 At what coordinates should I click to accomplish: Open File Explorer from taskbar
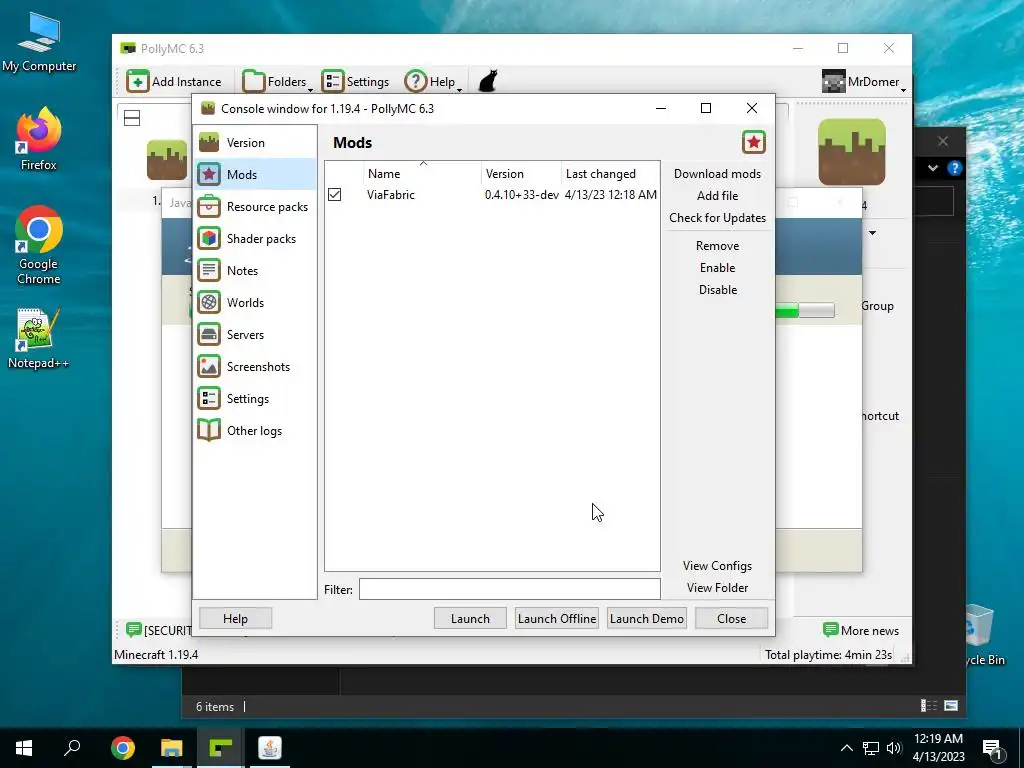[x=172, y=748]
